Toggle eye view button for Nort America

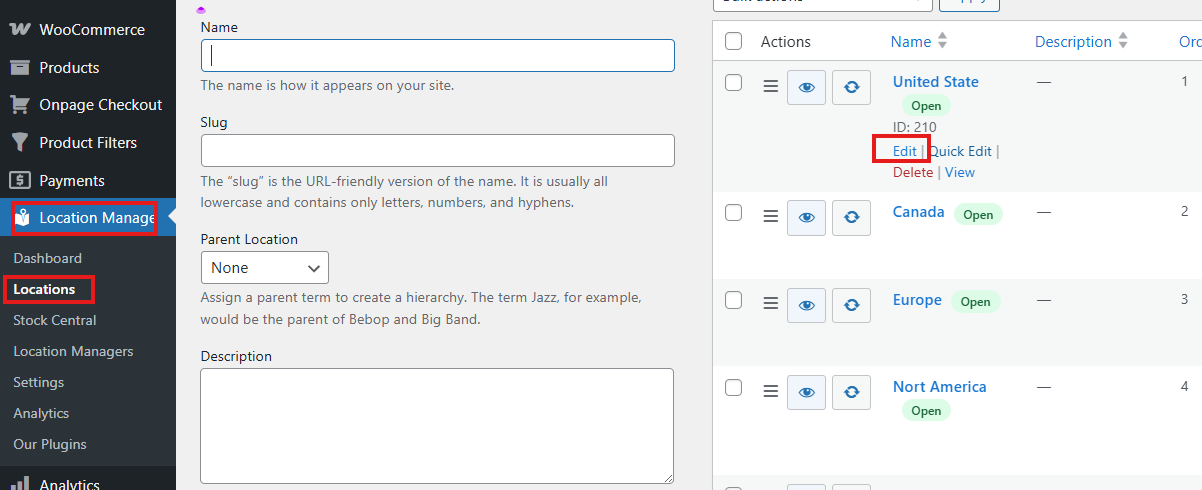click(806, 390)
